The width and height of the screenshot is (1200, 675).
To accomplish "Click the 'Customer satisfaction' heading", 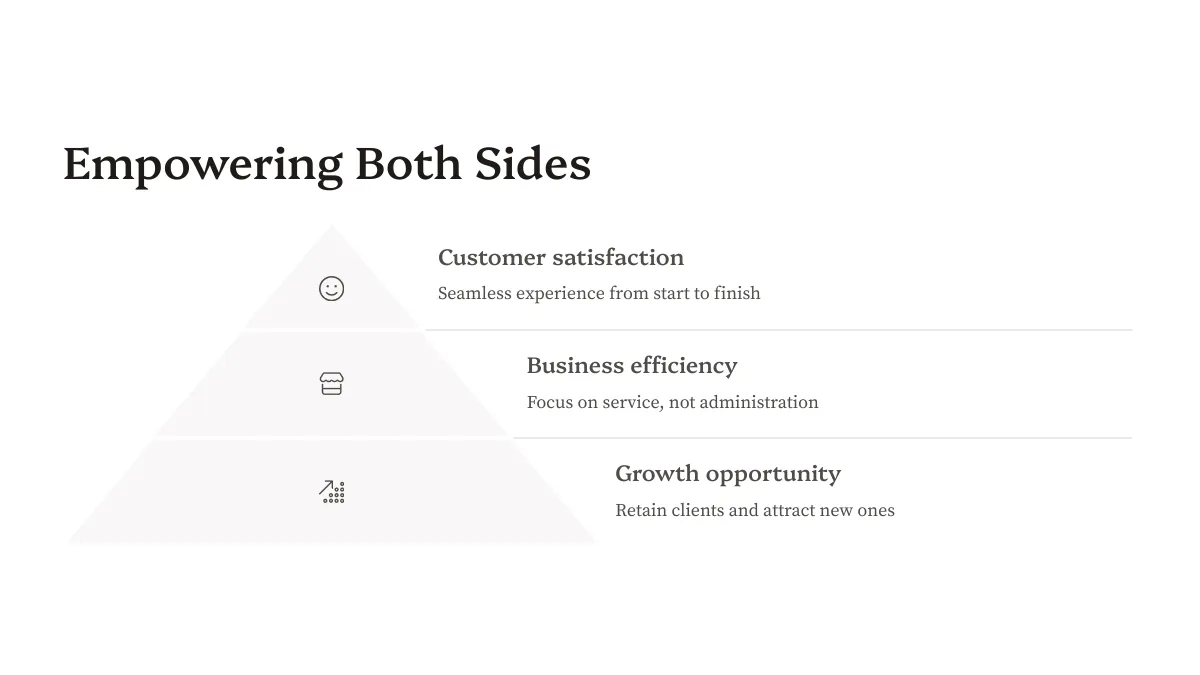I will [561, 257].
